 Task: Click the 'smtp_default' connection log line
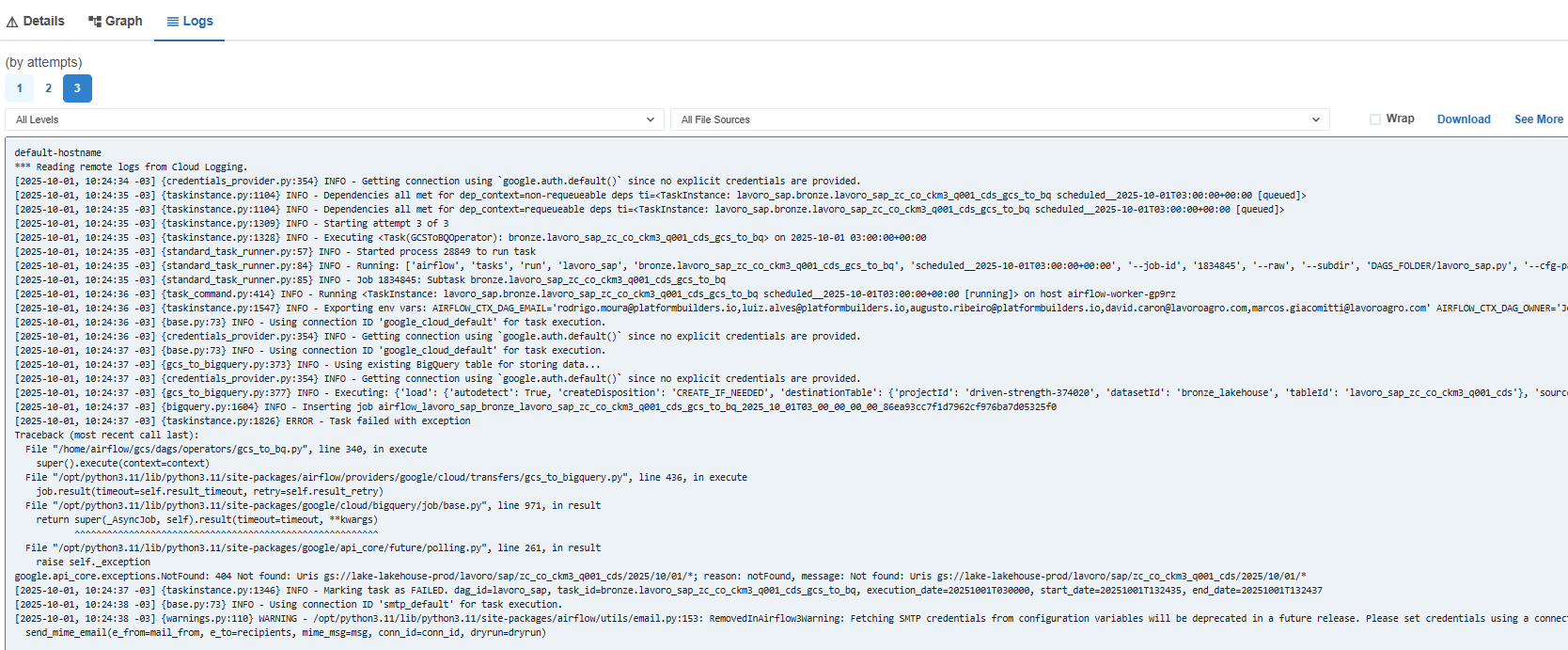coord(289,604)
